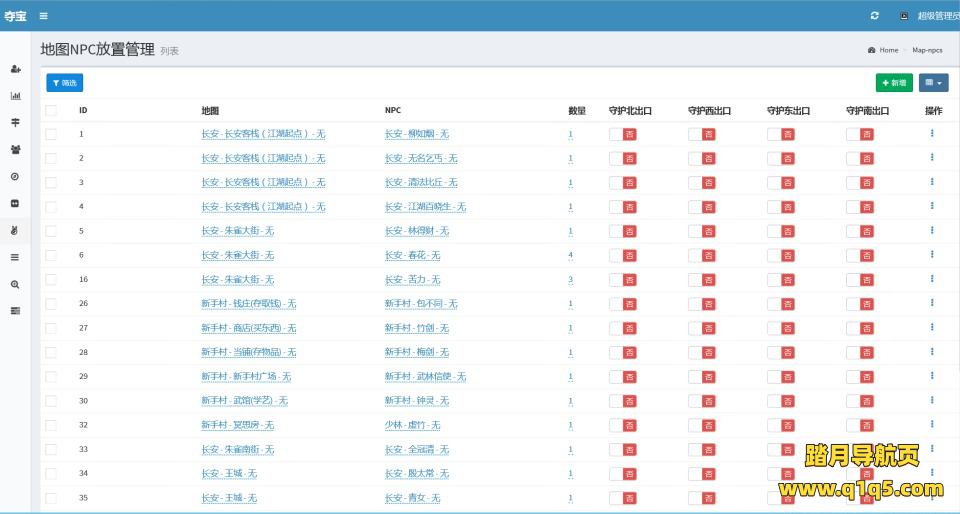Open the column selector dropdown button
This screenshot has width=960, height=514.
pos(933,83)
